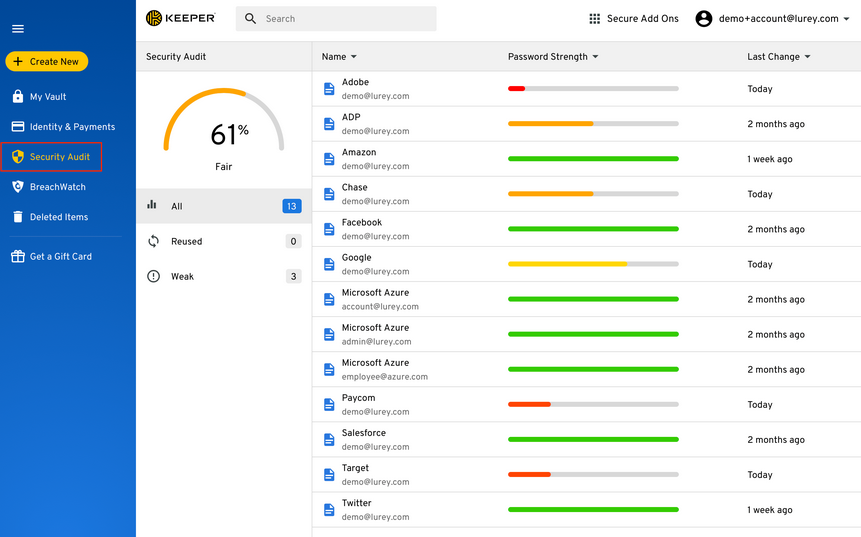Click the Adobe record file icon
Screen dimensions: 861x537
pyautogui.click(x=329, y=88)
